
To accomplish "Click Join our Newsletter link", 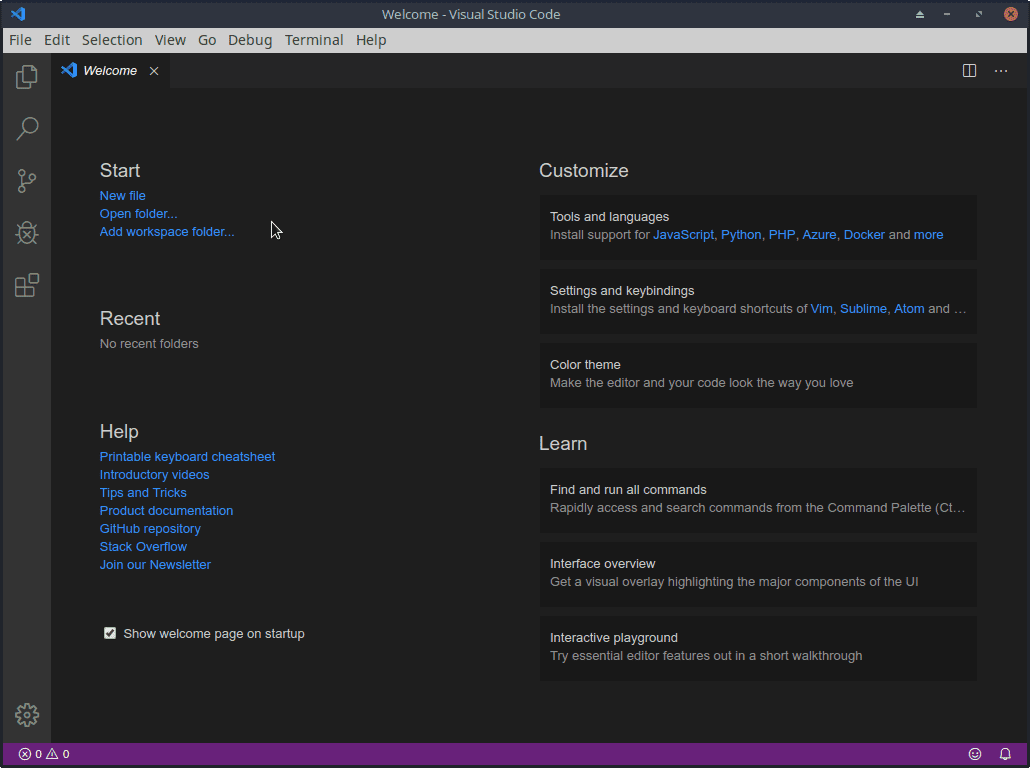I will (x=155, y=565).
